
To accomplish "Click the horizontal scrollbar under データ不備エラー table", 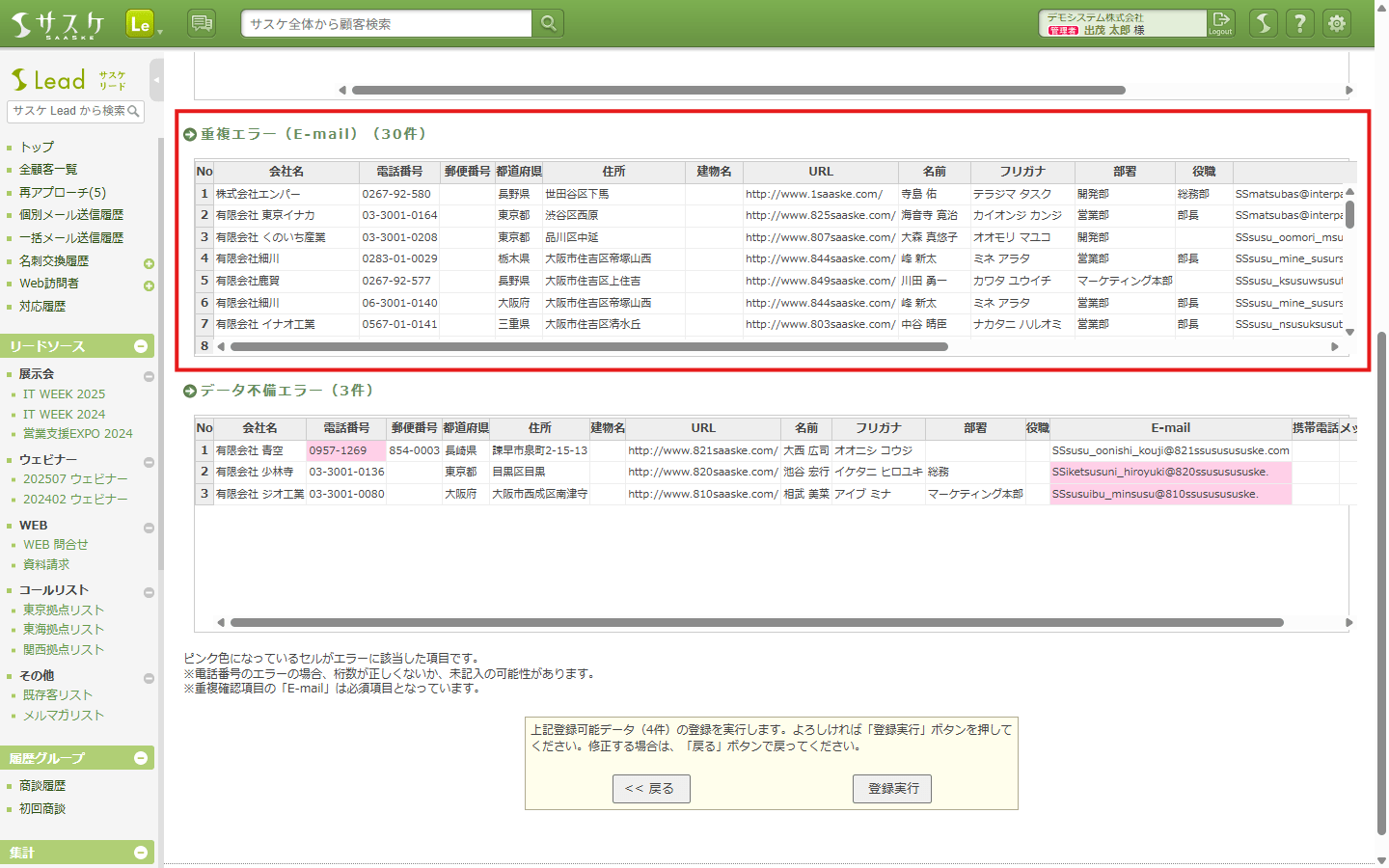I will tap(756, 623).
